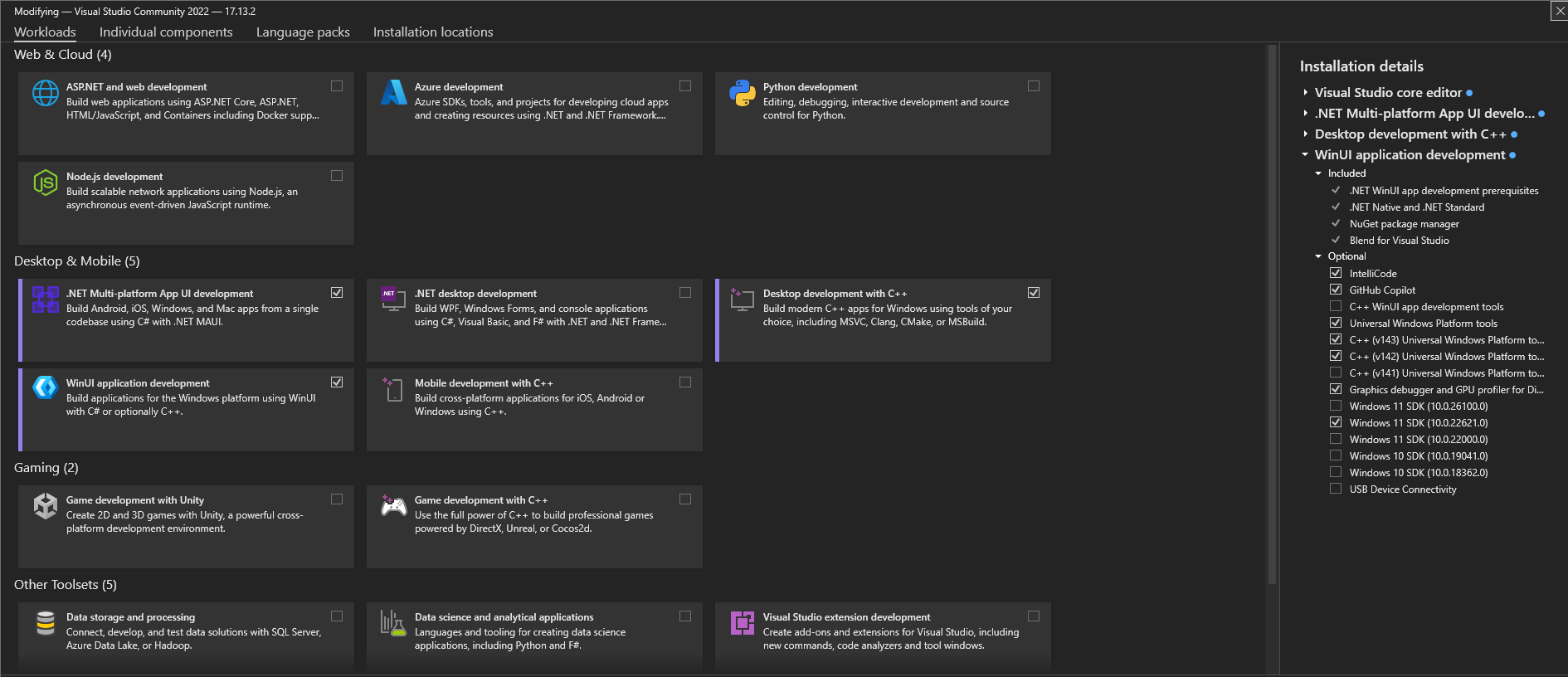The image size is (1568, 677).
Task: Enable Windows 11 SDK (10.0.26100.0) checkbox
Action: (1336, 406)
